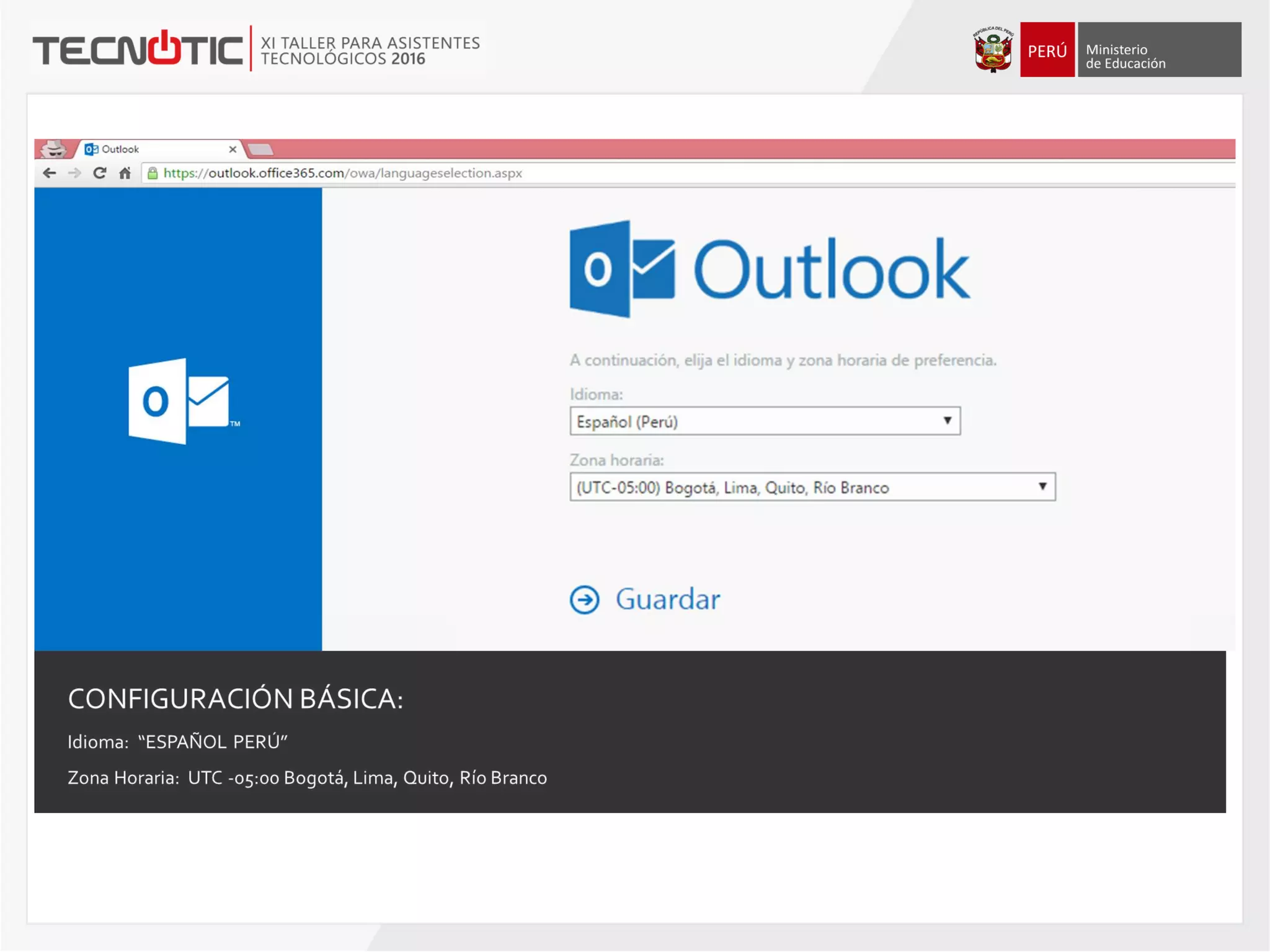Click the Outlook favicon in tab
1270x952 pixels.
pyautogui.click(x=91, y=149)
